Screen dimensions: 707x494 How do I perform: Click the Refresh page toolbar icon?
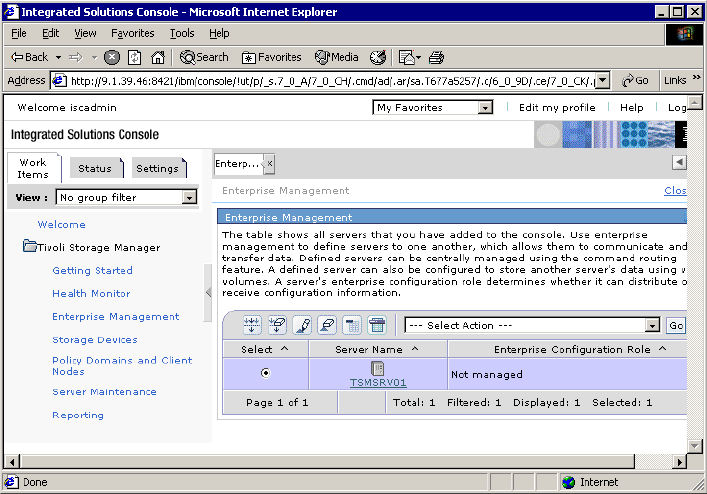pyautogui.click(x=134, y=57)
